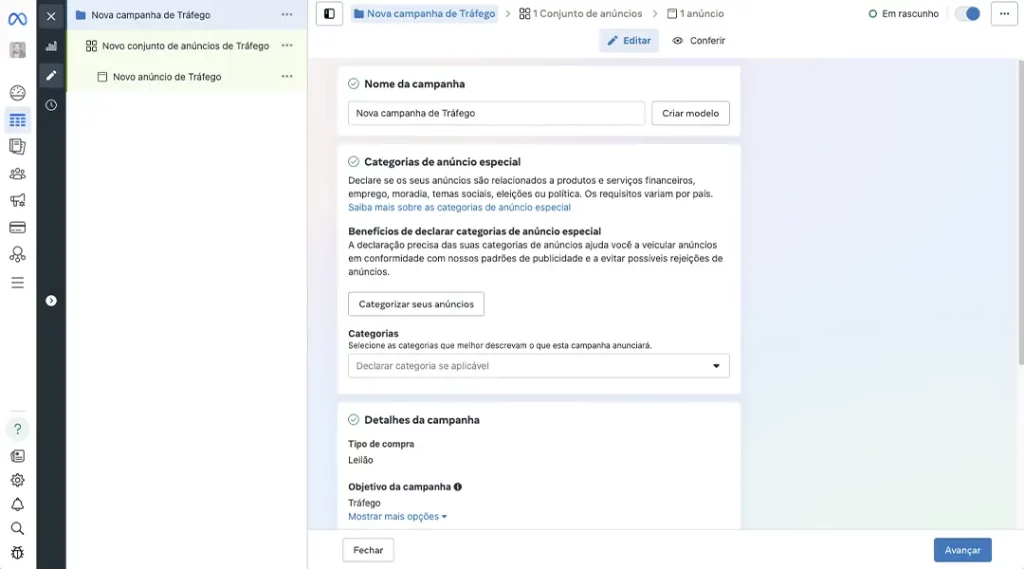Open the Declarar categoria se aplicável dropdown

538,366
